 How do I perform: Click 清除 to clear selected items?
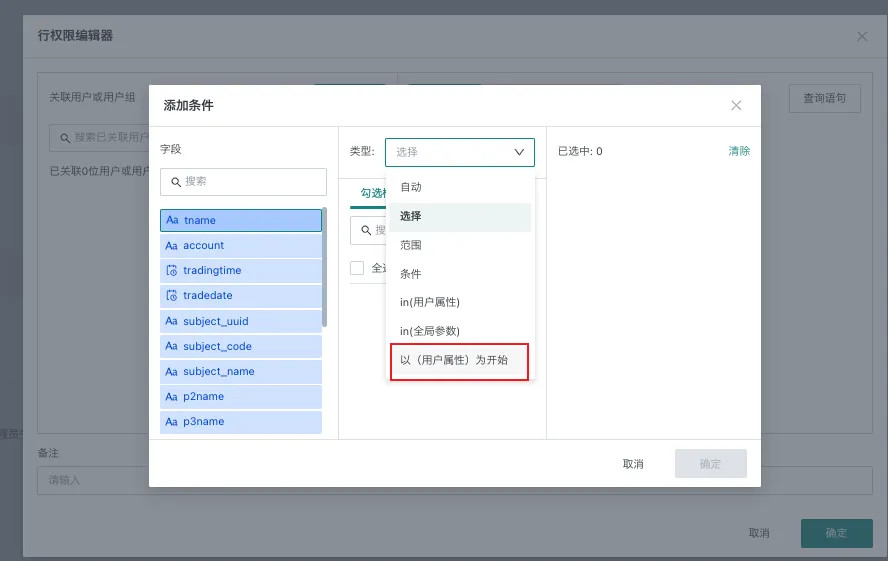point(739,151)
